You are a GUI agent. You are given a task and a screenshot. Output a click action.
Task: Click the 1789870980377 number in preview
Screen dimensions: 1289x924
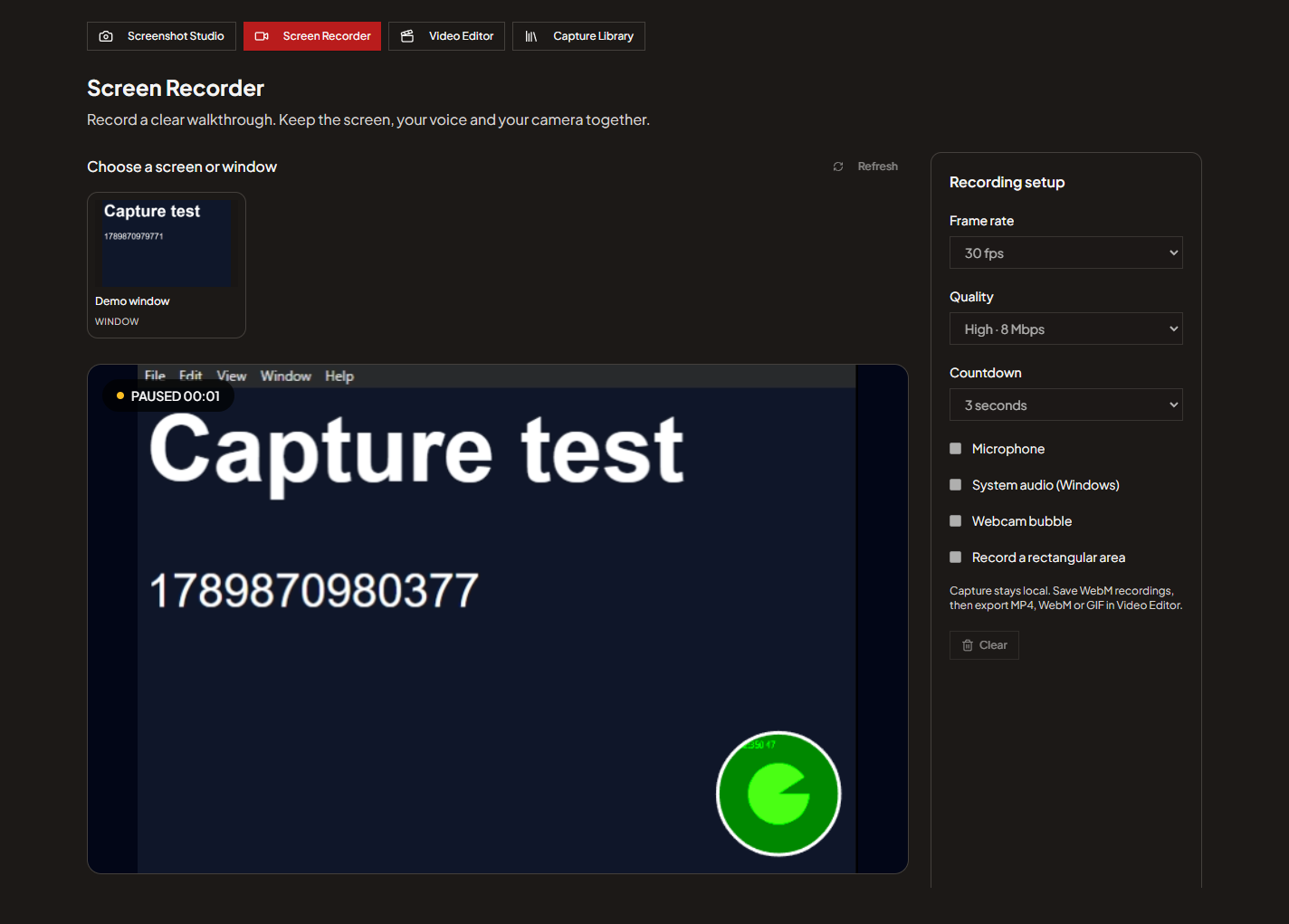click(314, 591)
